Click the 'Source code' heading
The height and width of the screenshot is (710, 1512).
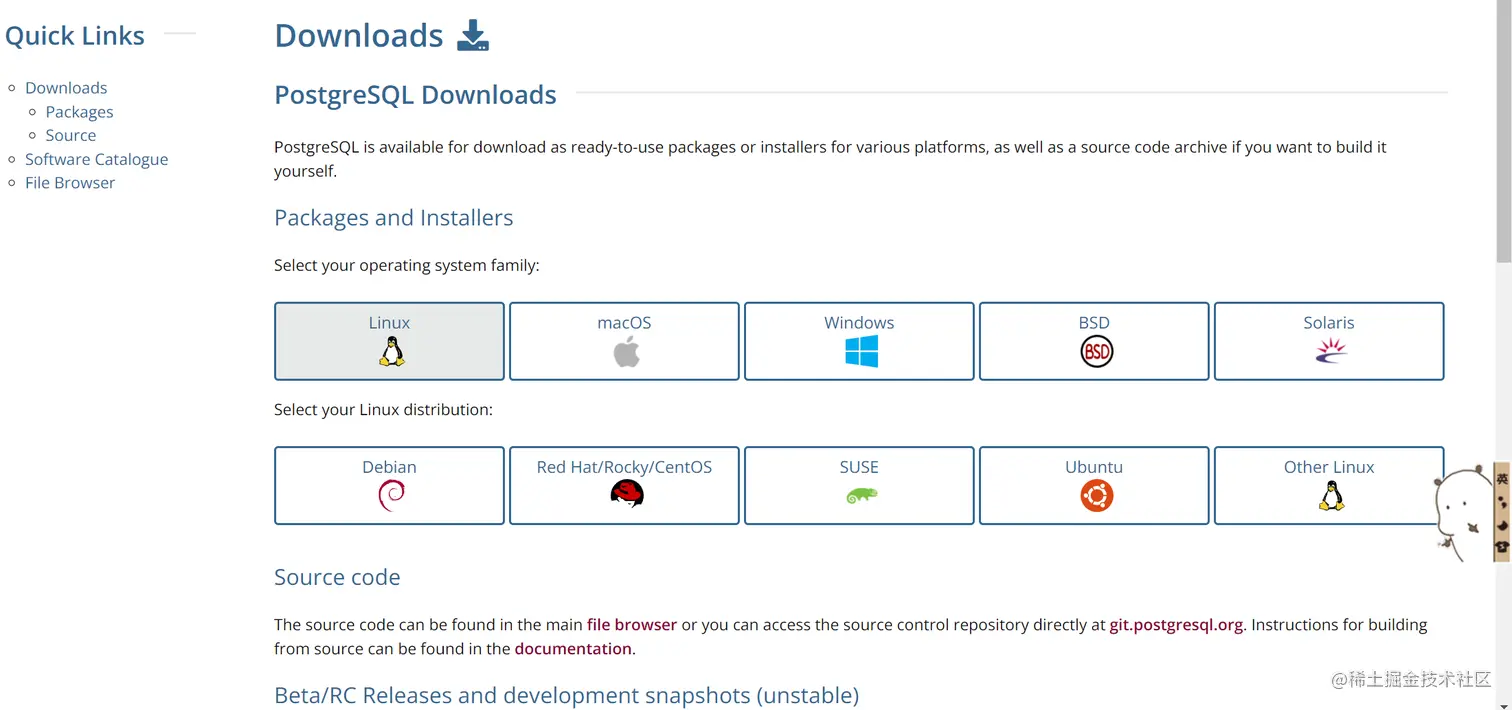coord(337,577)
